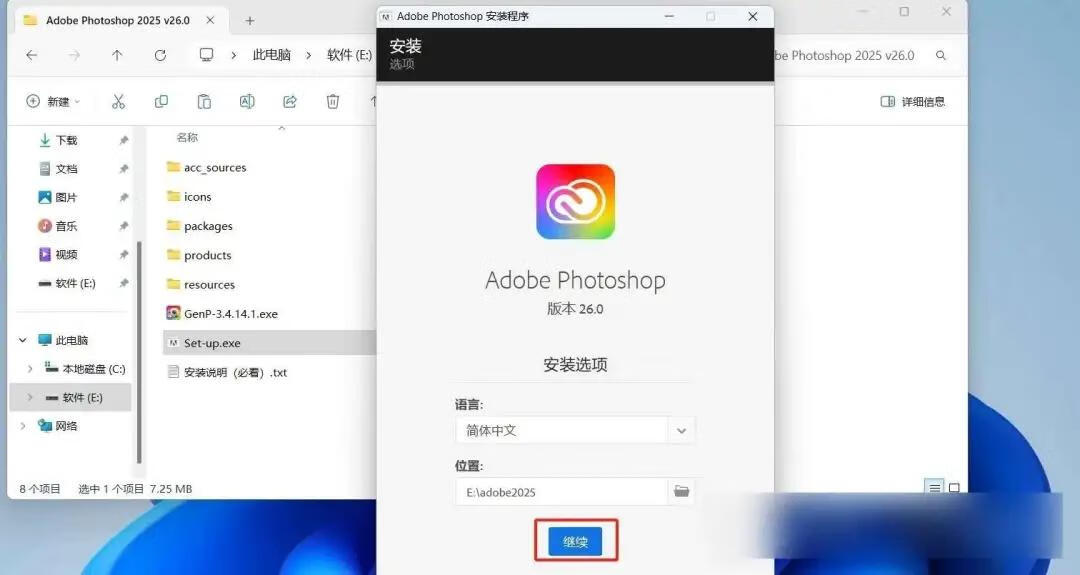Select the resources folder

pos(200,284)
